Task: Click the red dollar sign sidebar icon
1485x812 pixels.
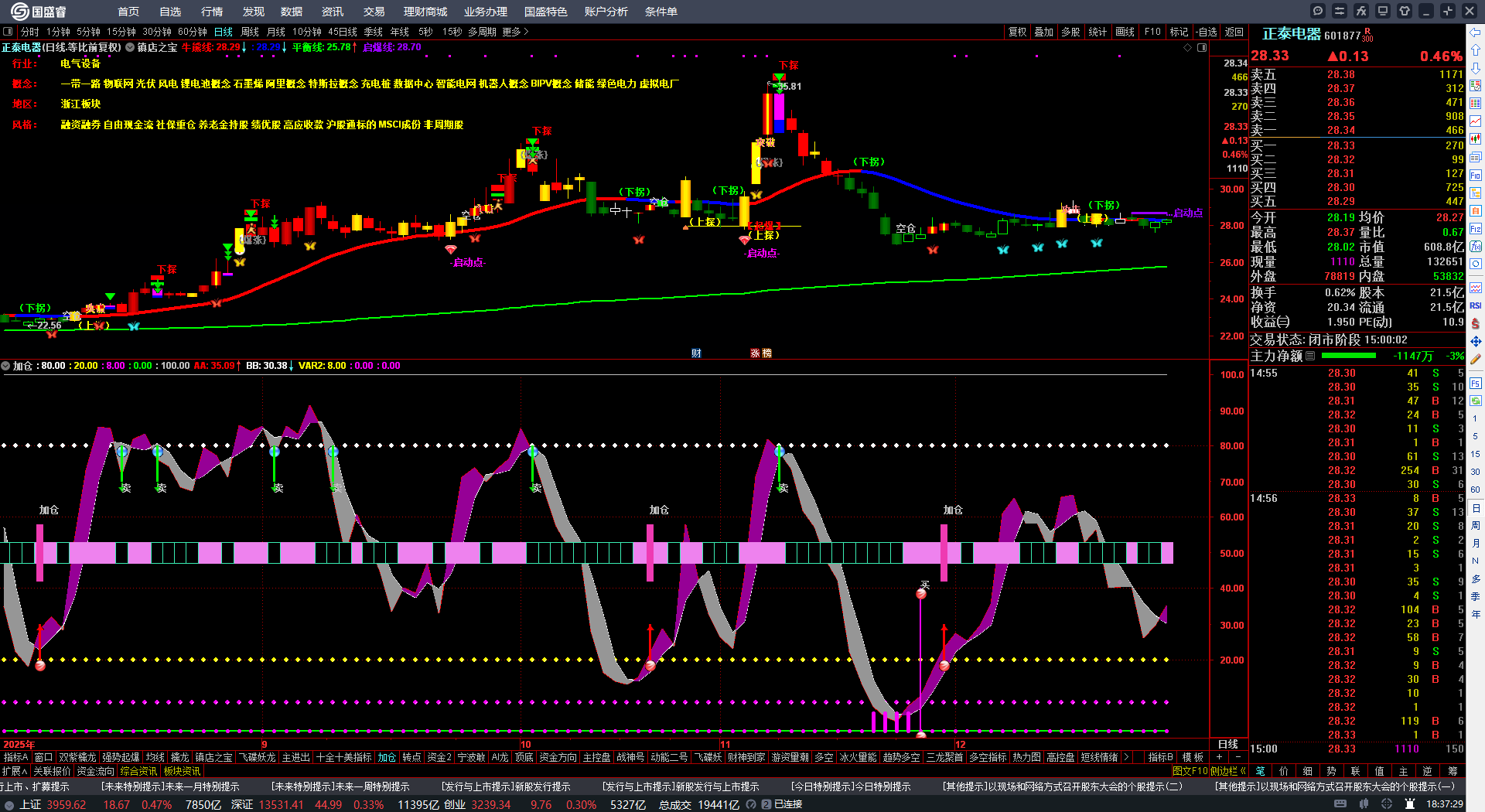Action: coord(1476,323)
